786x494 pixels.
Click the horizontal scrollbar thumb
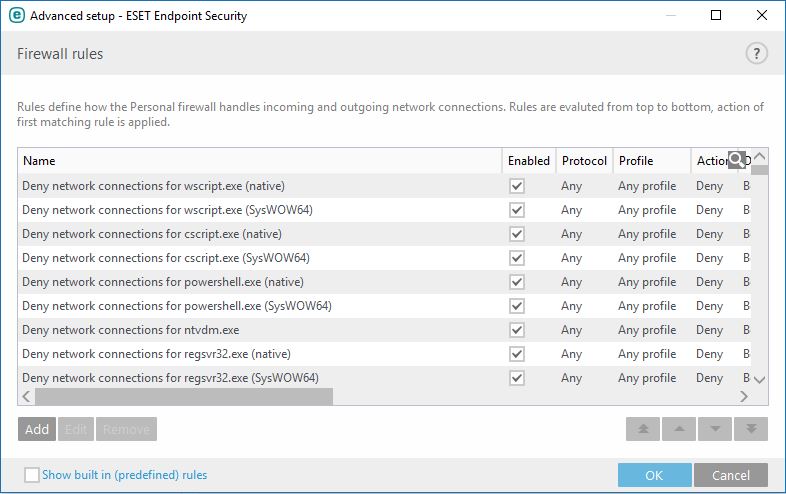183,397
